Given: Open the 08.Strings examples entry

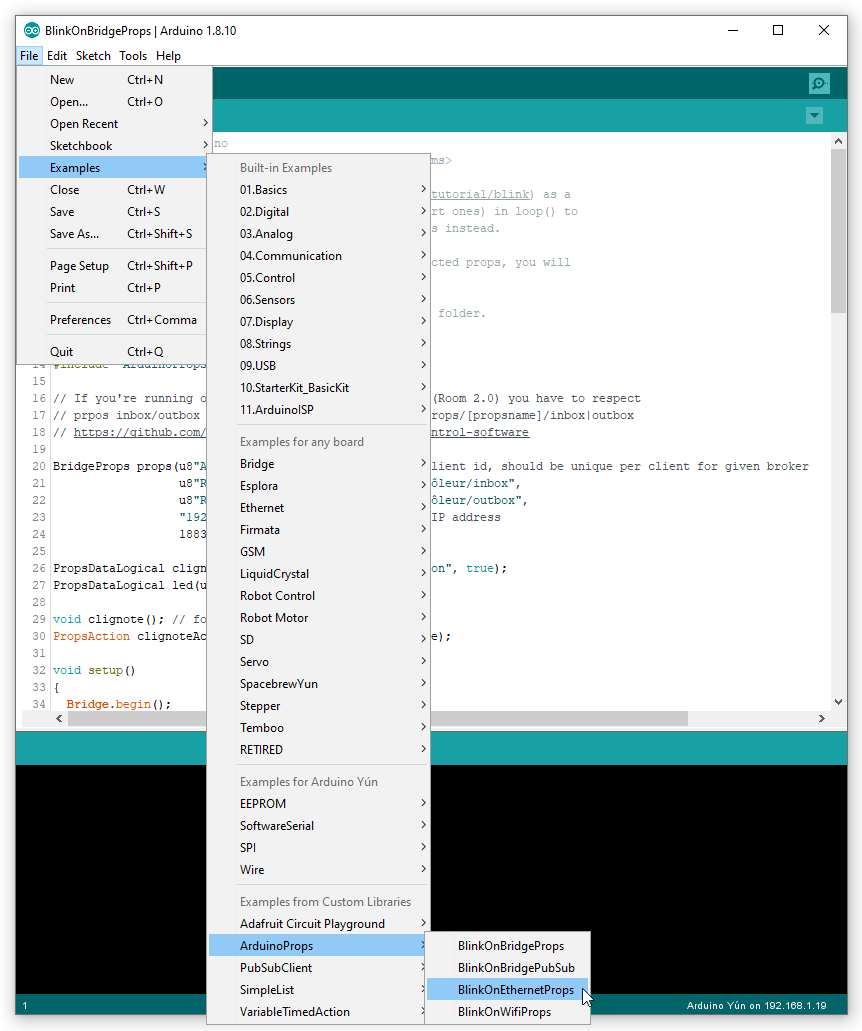Looking at the screenshot, I should [319, 344].
